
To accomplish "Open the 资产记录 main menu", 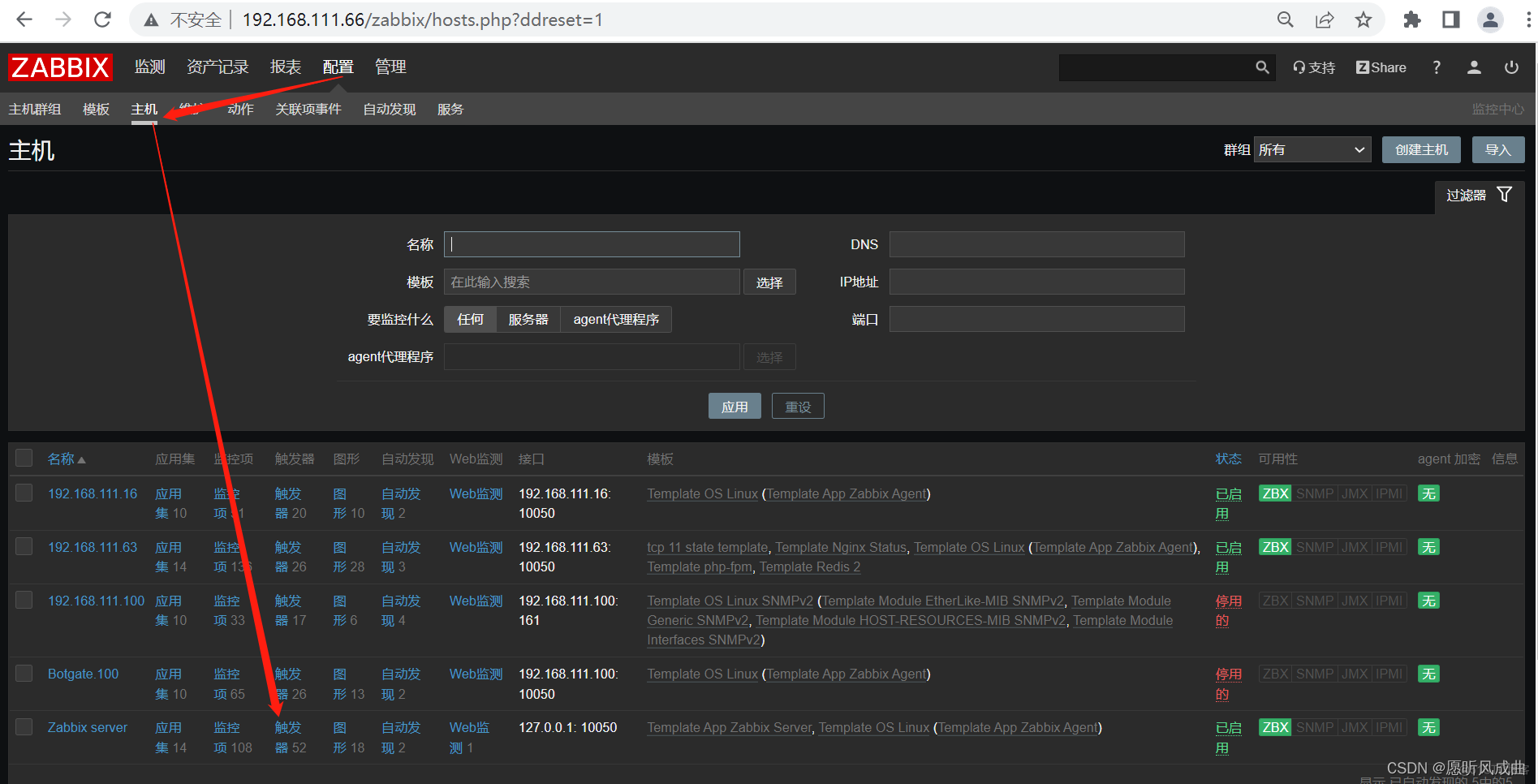I will [x=218, y=67].
